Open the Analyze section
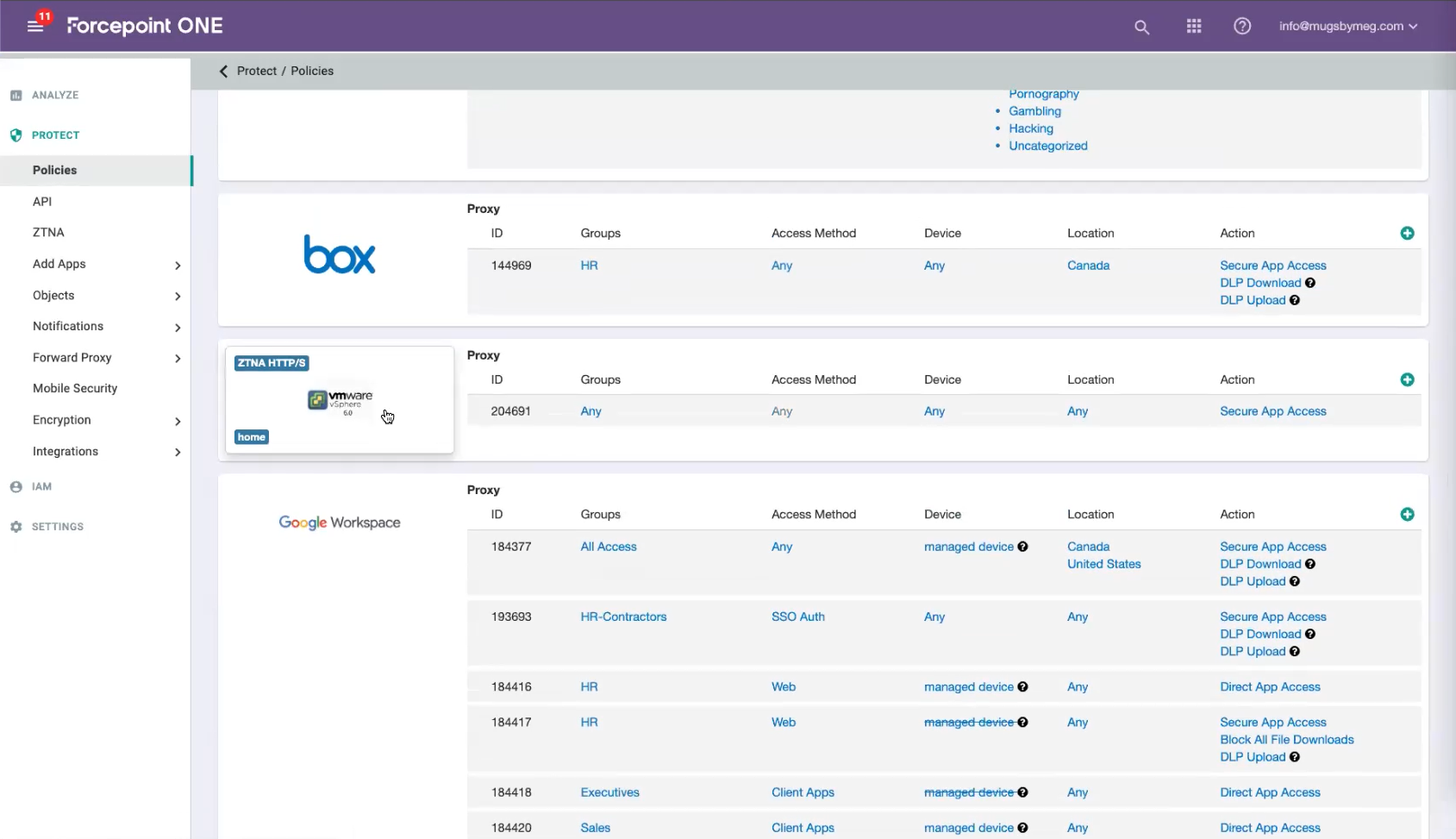 pyautogui.click(x=55, y=96)
